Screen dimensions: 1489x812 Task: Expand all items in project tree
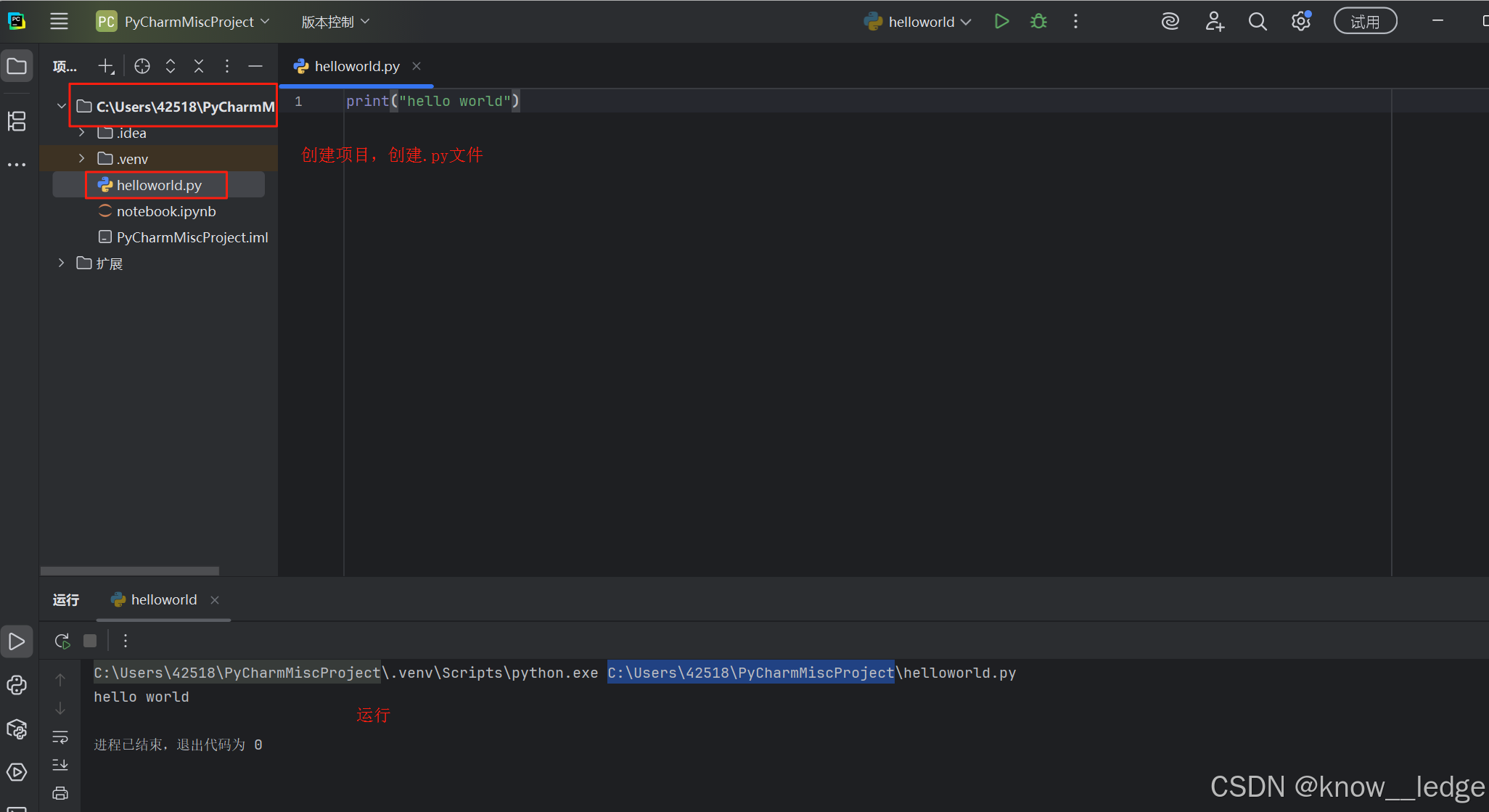tap(171, 67)
